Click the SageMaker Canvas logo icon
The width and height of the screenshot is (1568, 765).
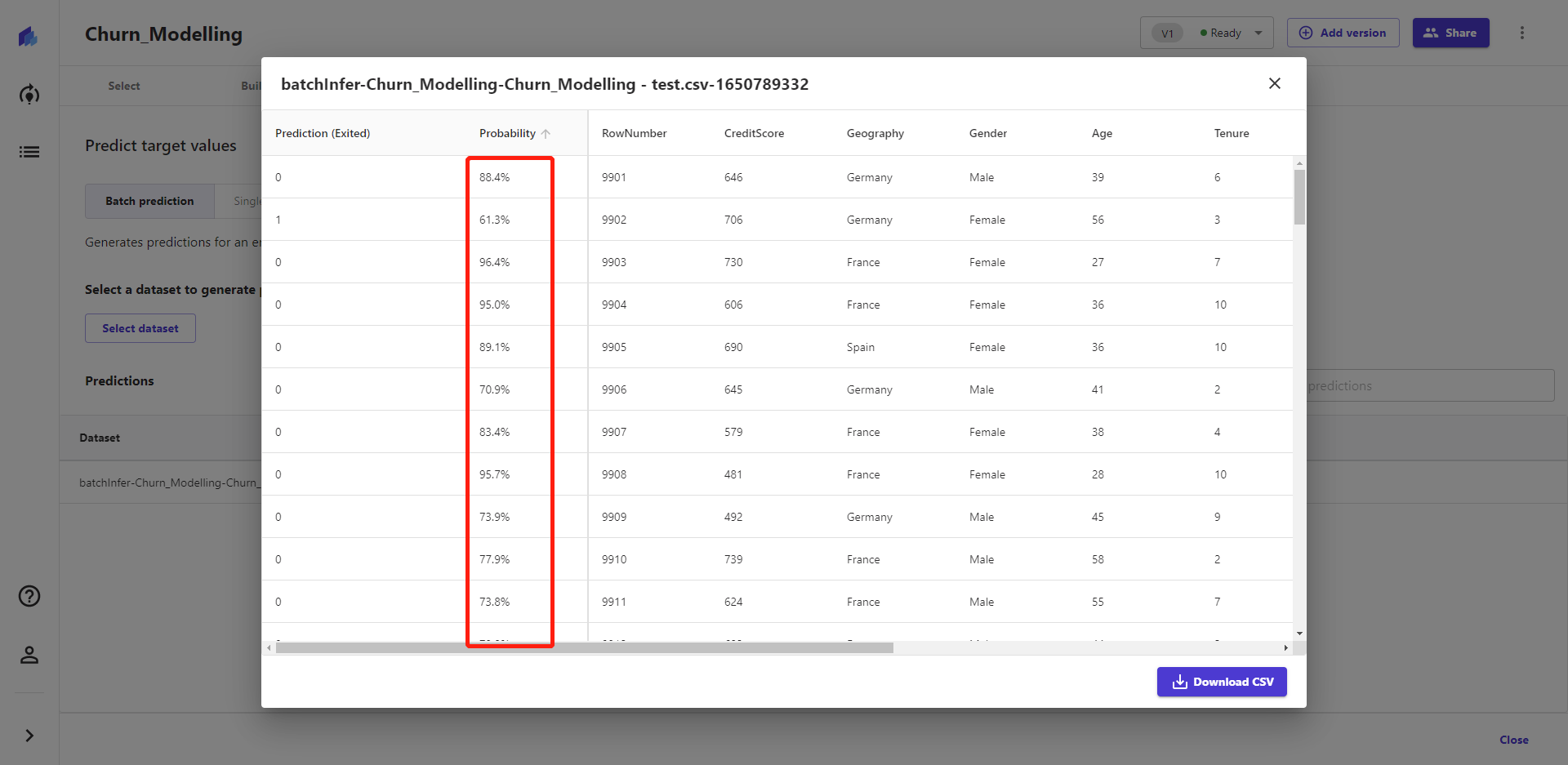click(29, 36)
